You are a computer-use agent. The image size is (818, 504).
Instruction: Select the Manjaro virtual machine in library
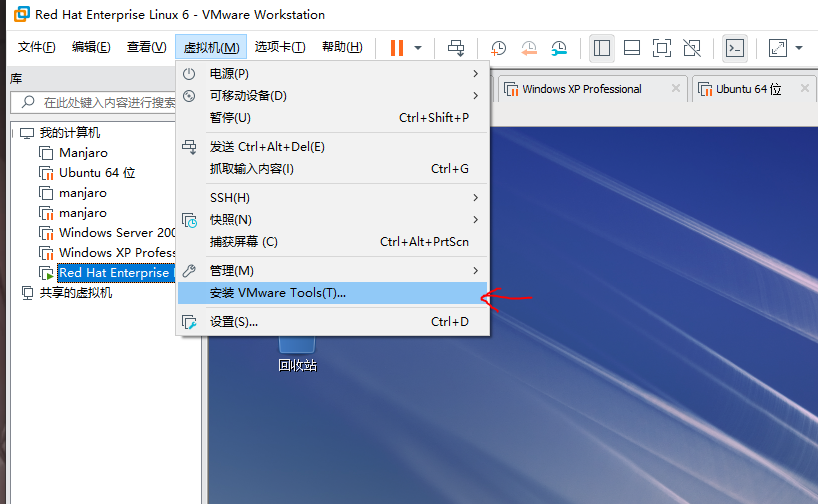(83, 153)
